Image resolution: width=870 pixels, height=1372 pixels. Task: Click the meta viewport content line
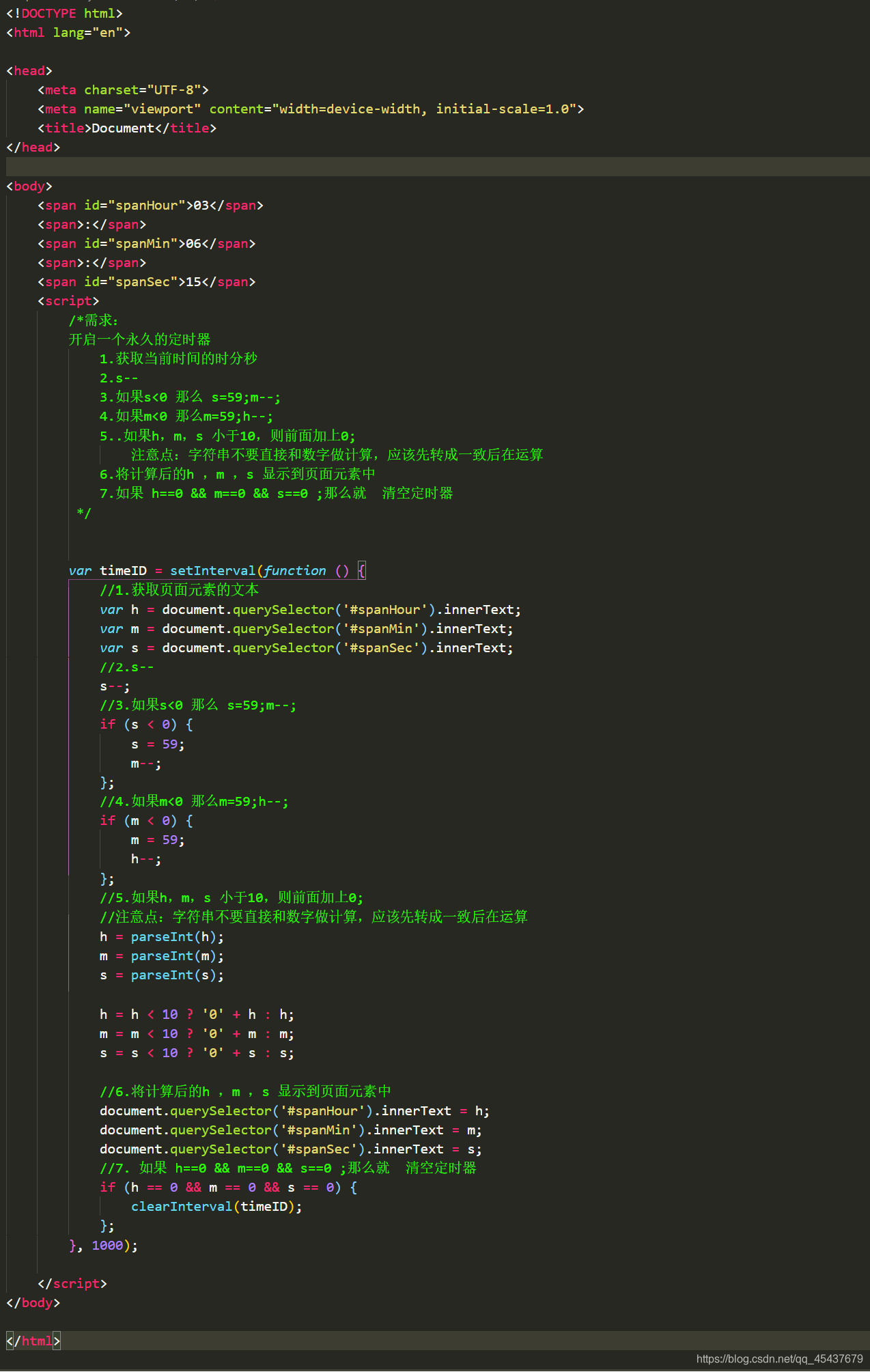coord(311,109)
